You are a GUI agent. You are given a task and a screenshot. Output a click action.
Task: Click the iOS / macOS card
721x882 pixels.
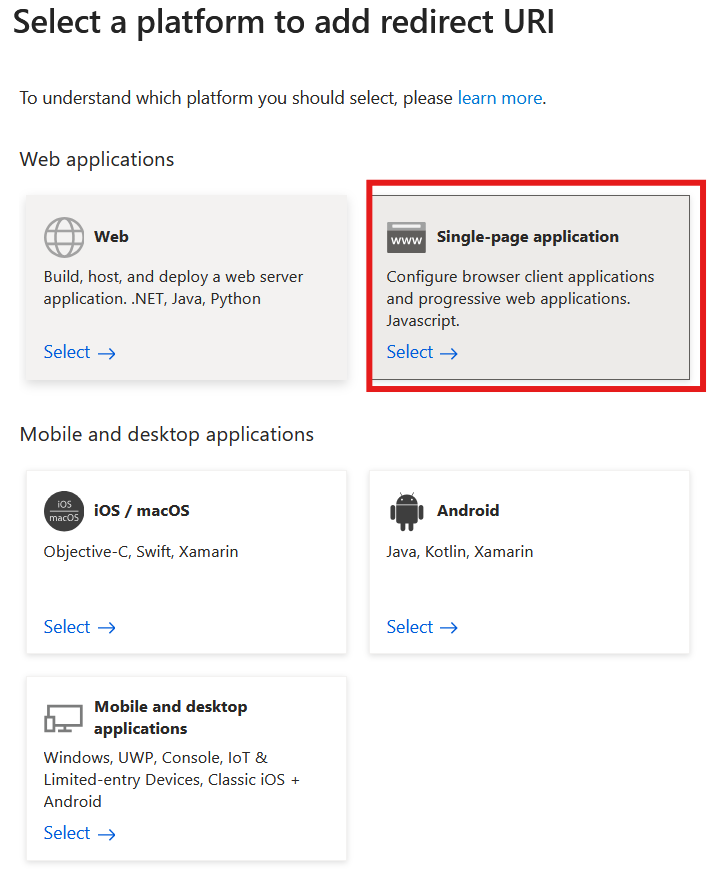[x=186, y=562]
